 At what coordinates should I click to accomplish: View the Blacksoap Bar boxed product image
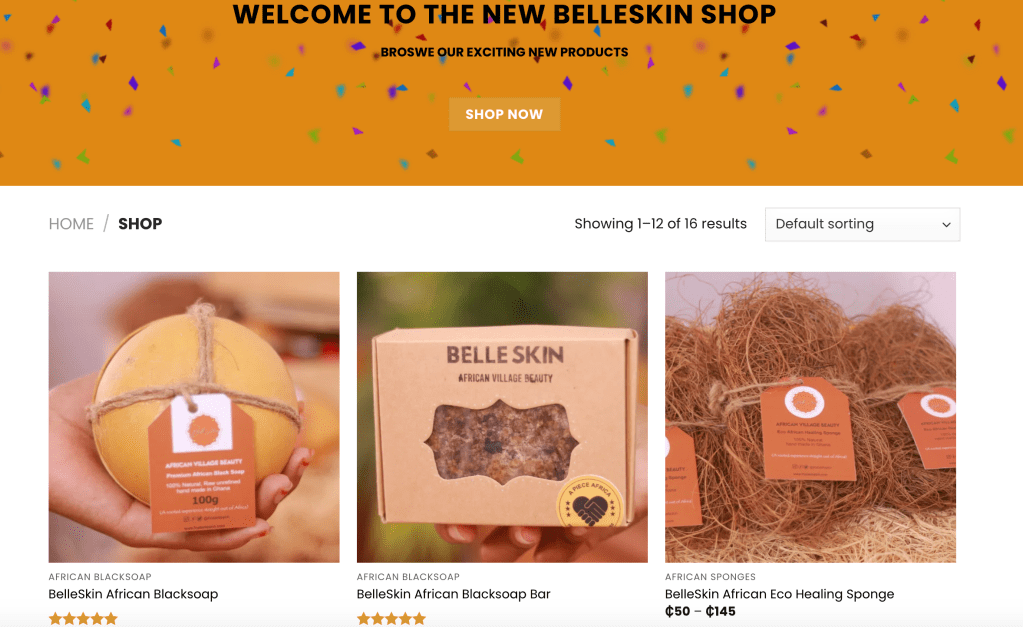(502, 417)
